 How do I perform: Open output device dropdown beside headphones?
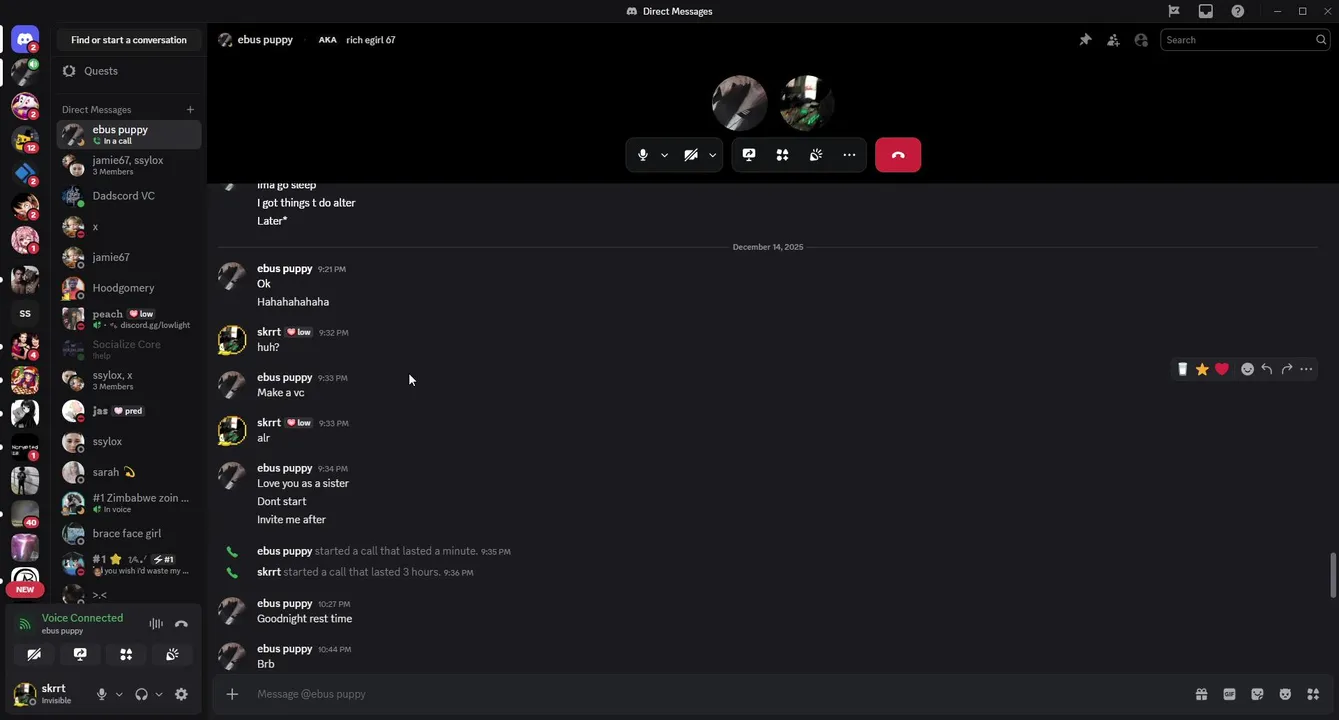pyautogui.click(x=159, y=694)
